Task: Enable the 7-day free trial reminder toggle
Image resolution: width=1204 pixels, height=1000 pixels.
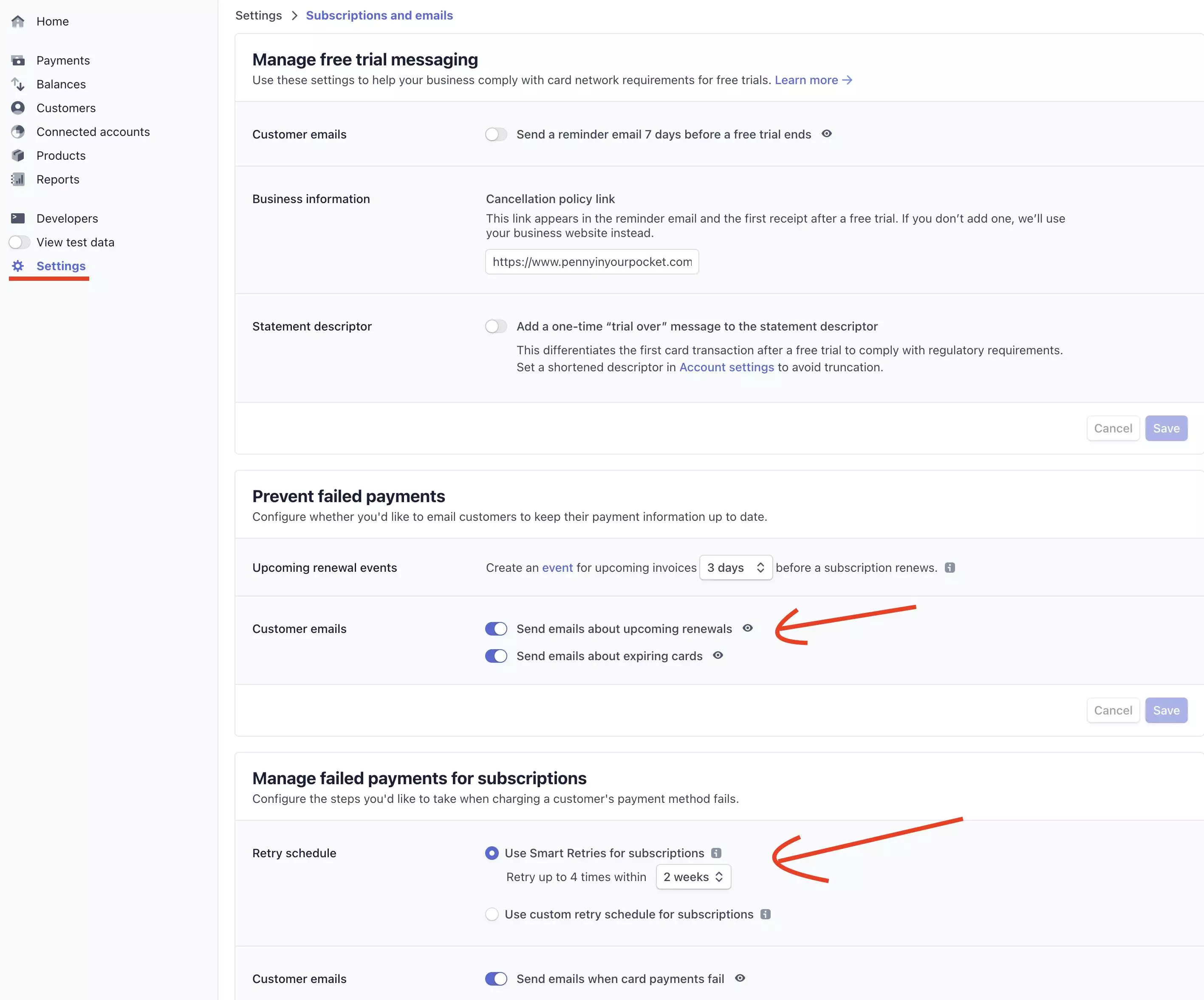Action: click(x=496, y=134)
